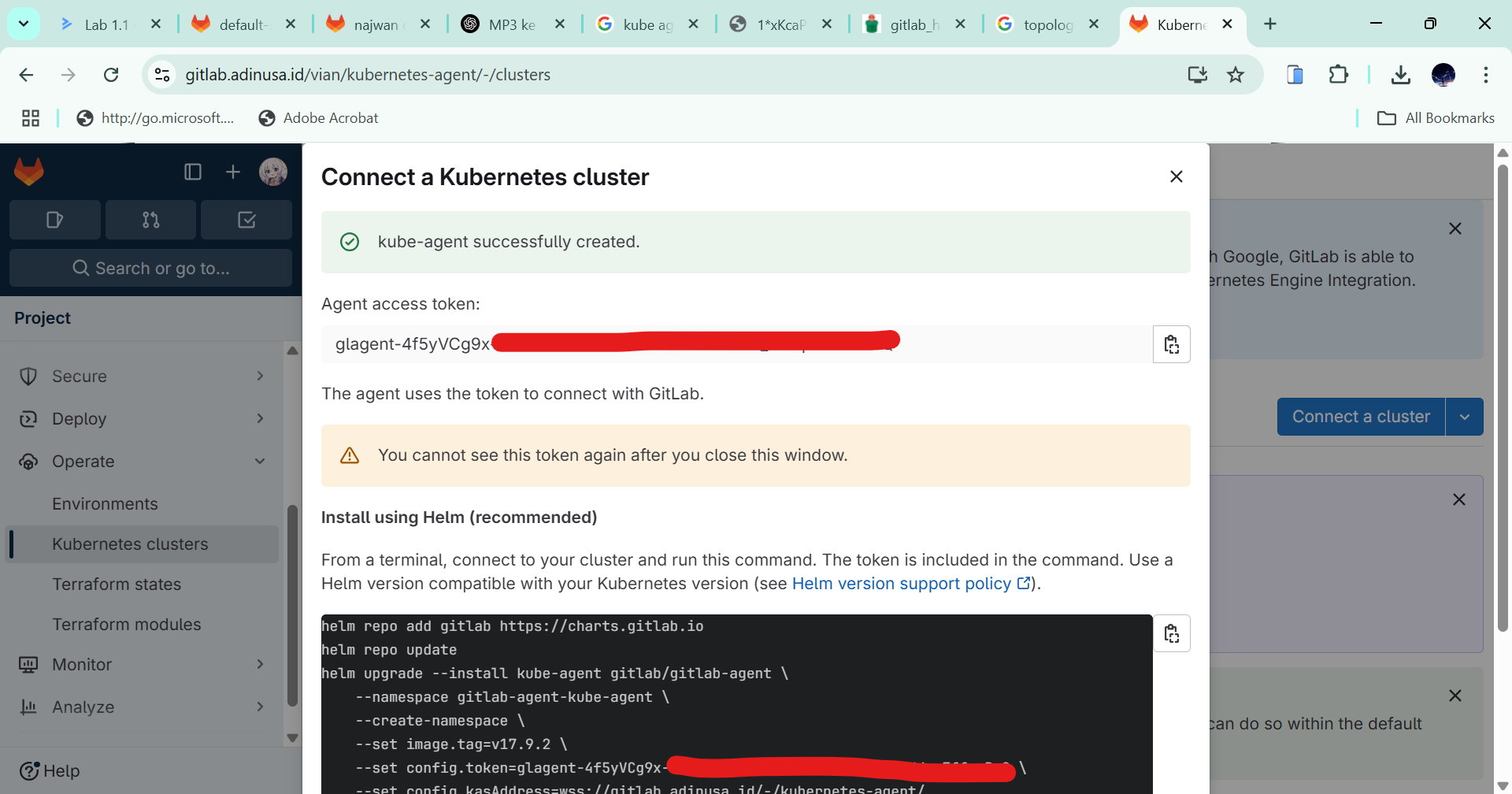Open the create new plus menu
Image resolution: width=1512 pixels, height=794 pixels.
233,172
